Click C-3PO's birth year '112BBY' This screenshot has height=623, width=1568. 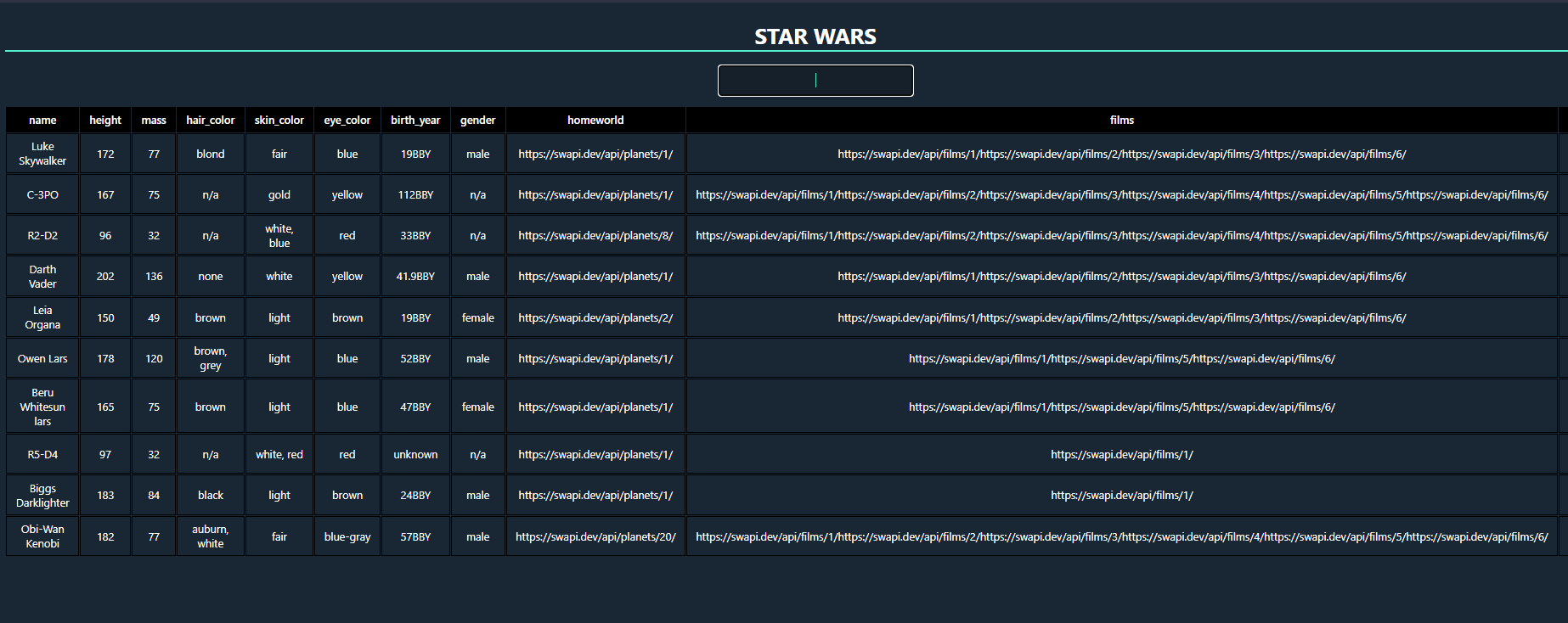pyautogui.click(x=415, y=194)
